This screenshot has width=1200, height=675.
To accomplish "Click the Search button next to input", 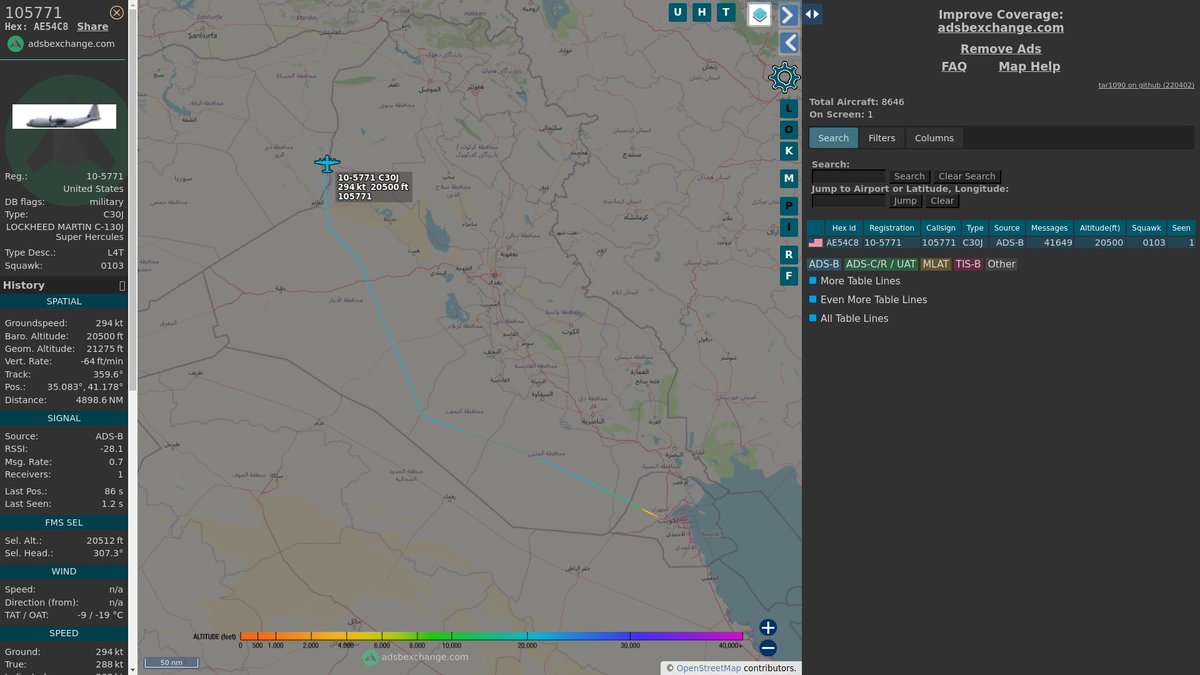I will [909, 176].
